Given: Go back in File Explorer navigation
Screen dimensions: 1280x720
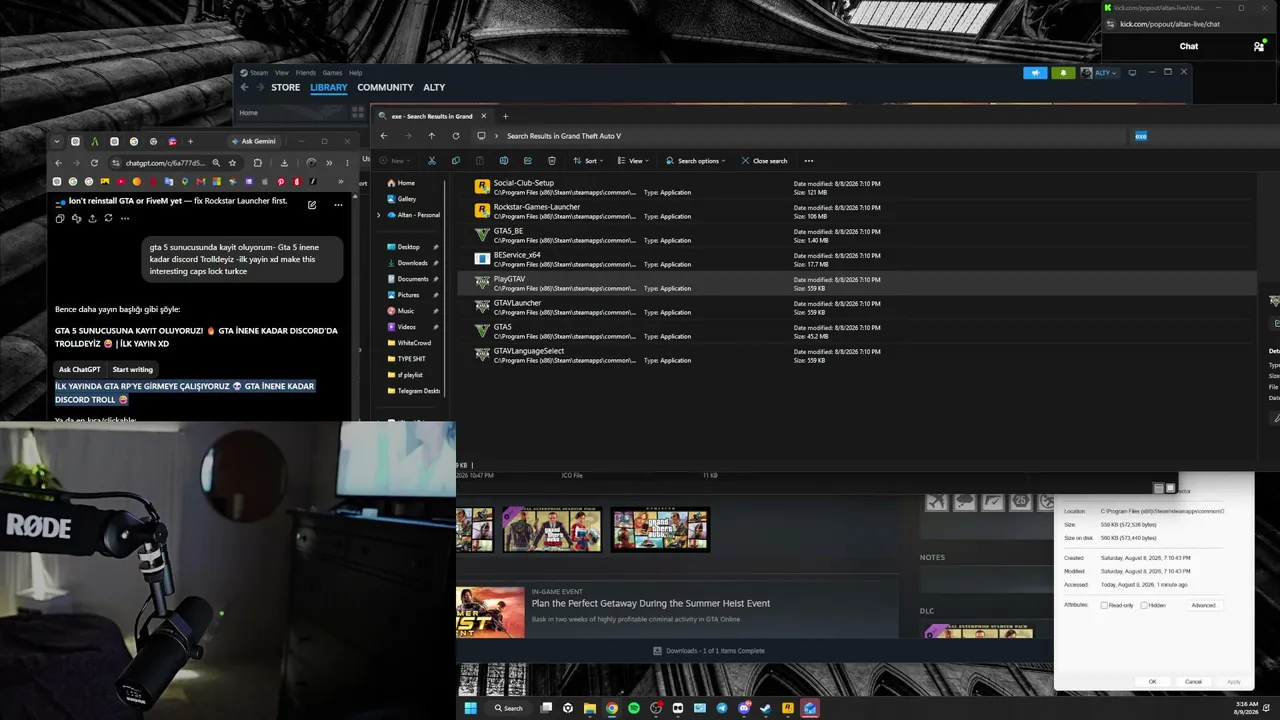Looking at the screenshot, I should click(384, 136).
